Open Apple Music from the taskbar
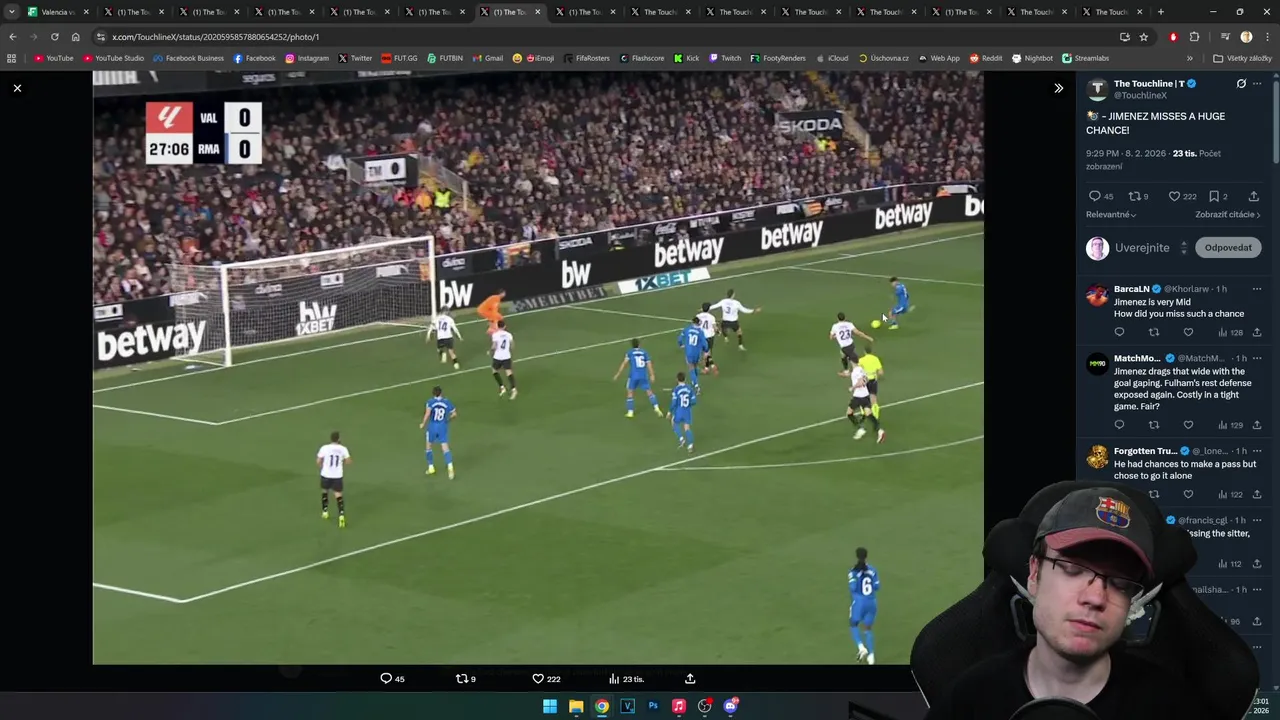Screen dimensions: 1280x720 coord(679,706)
